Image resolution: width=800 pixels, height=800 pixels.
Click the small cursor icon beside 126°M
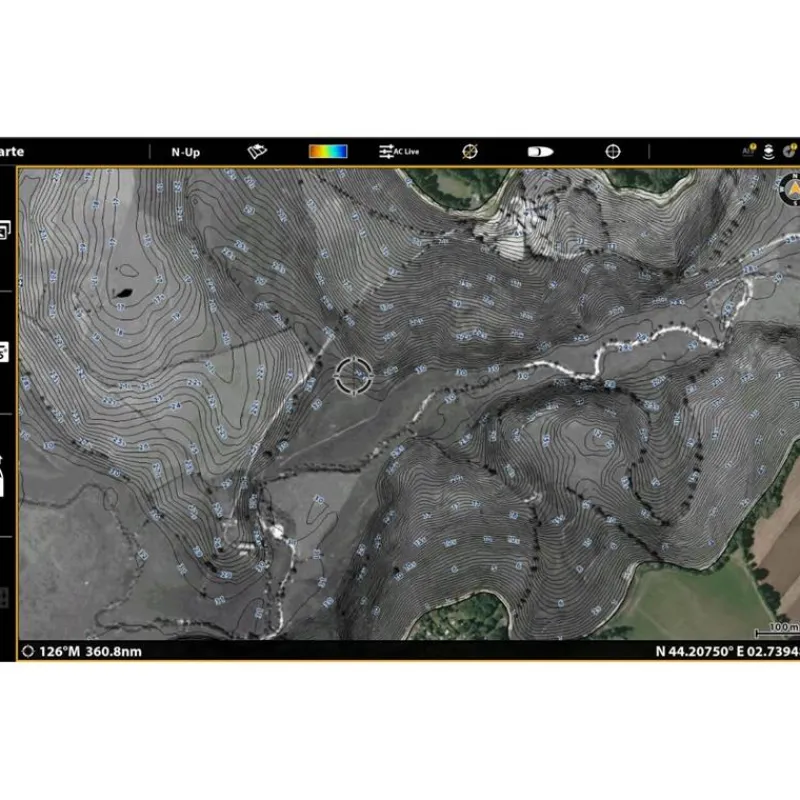coord(28,652)
